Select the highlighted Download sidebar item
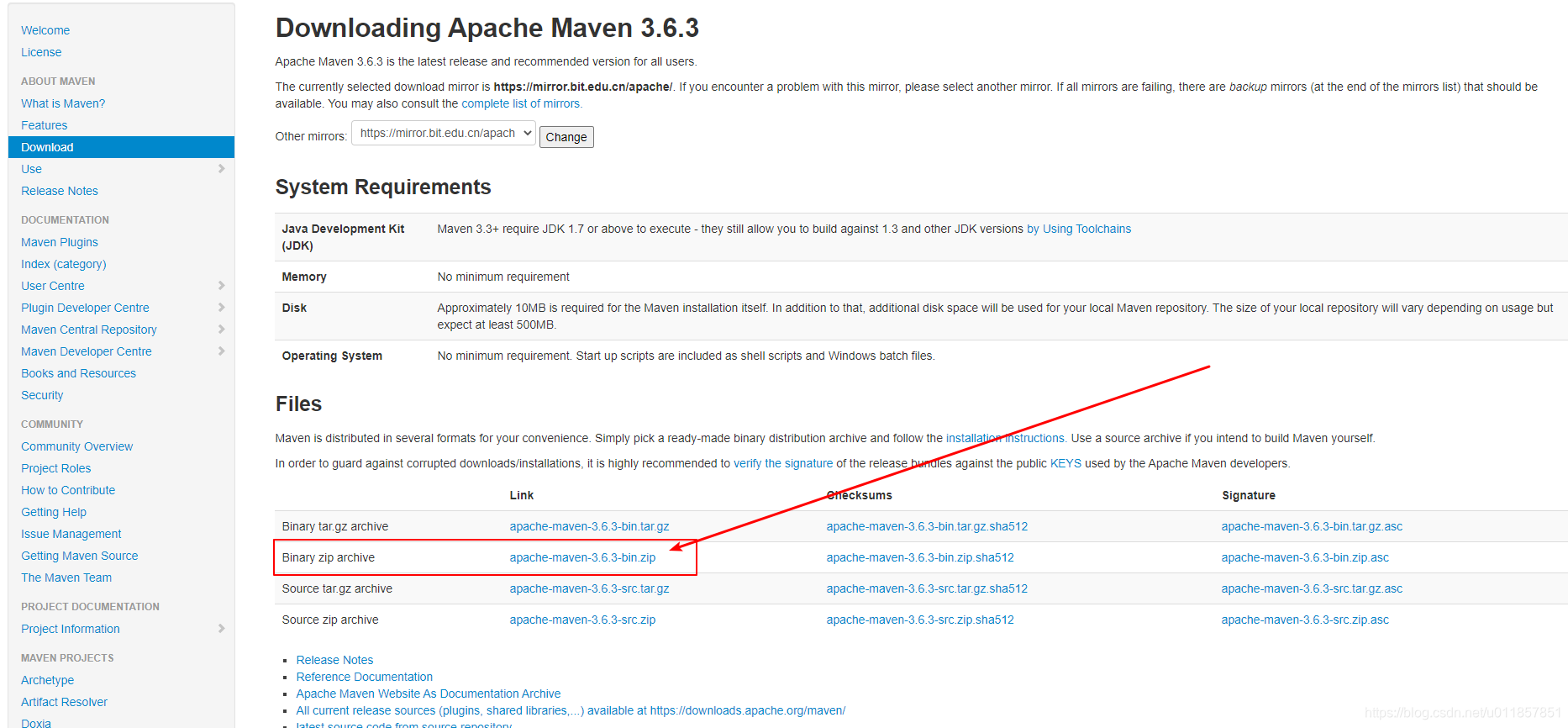Screen dimensions: 1568x728 [121, 147]
